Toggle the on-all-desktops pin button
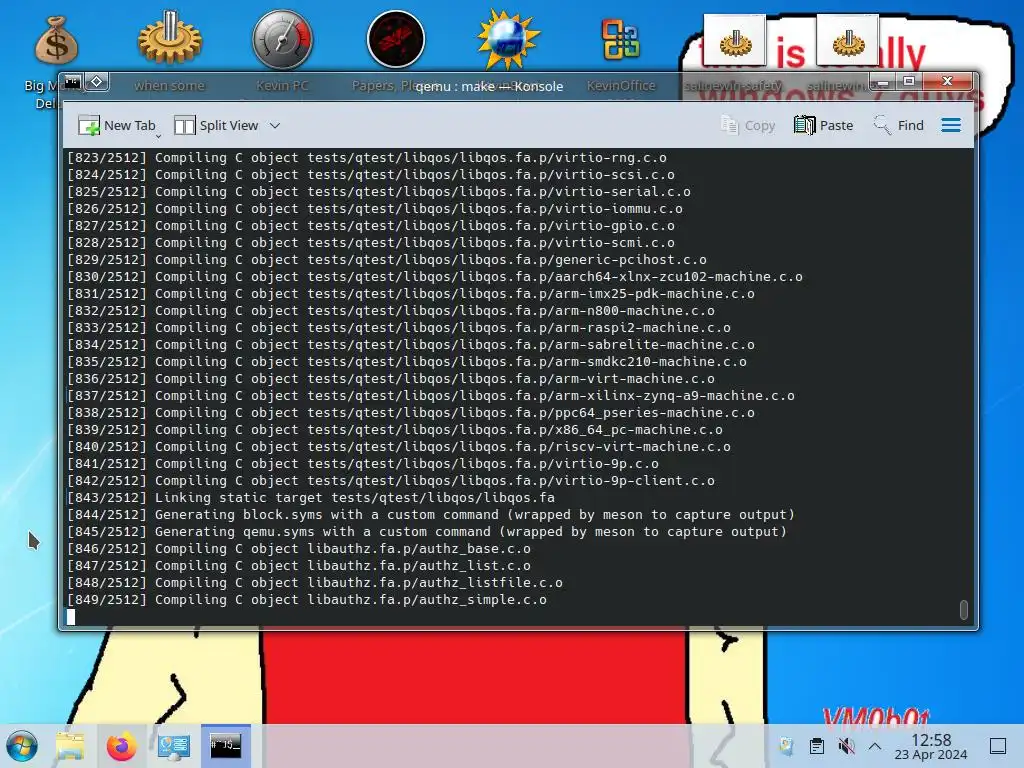This screenshot has width=1024, height=768. (97, 82)
